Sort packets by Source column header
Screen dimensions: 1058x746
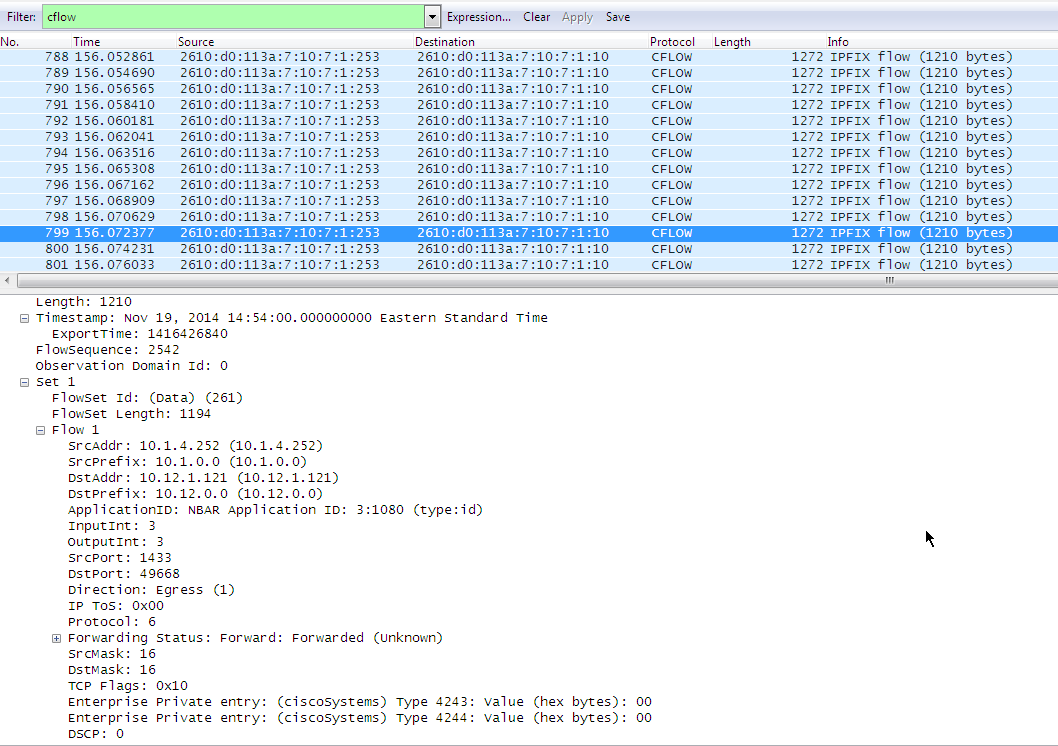tap(196, 42)
